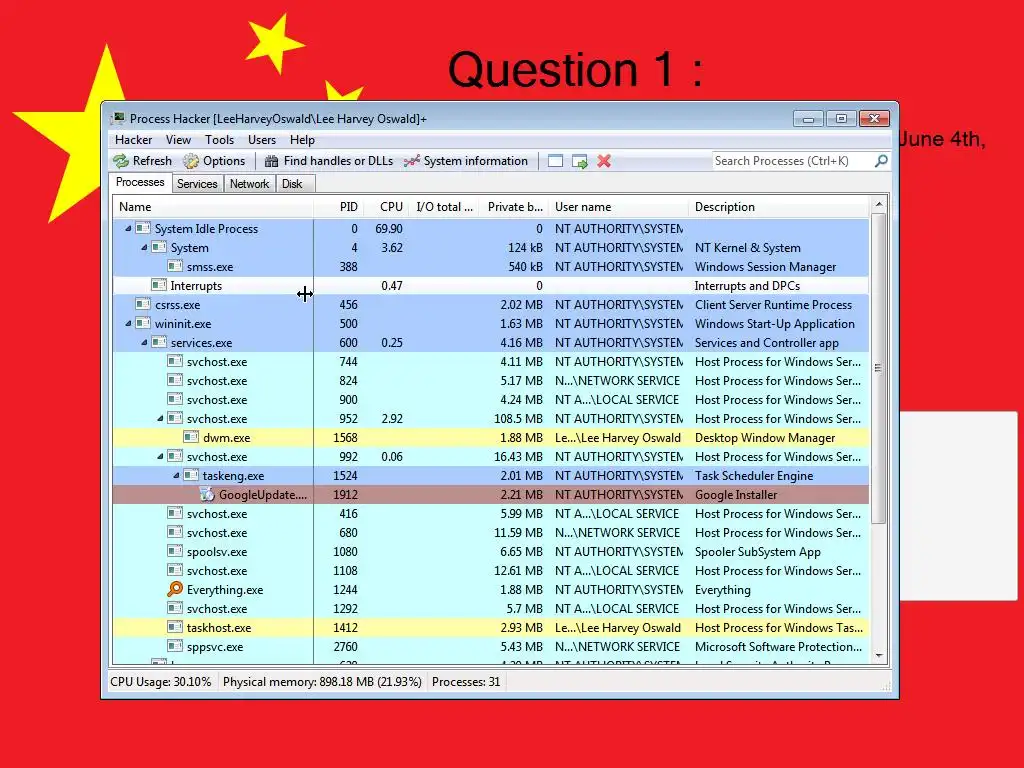Select the svchost.exe row with PID 900
1024x768 pixels.
[490, 400]
